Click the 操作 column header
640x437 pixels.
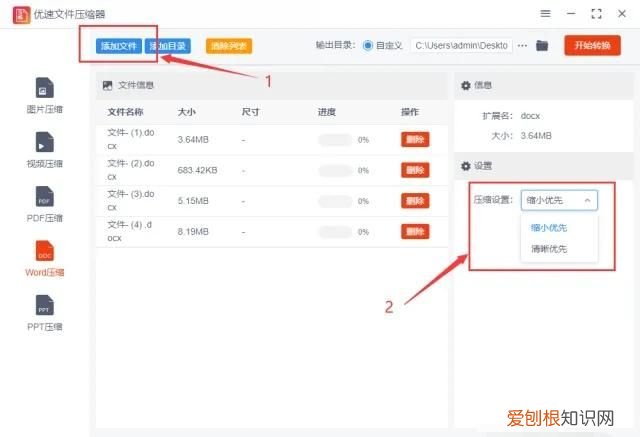[x=410, y=112]
